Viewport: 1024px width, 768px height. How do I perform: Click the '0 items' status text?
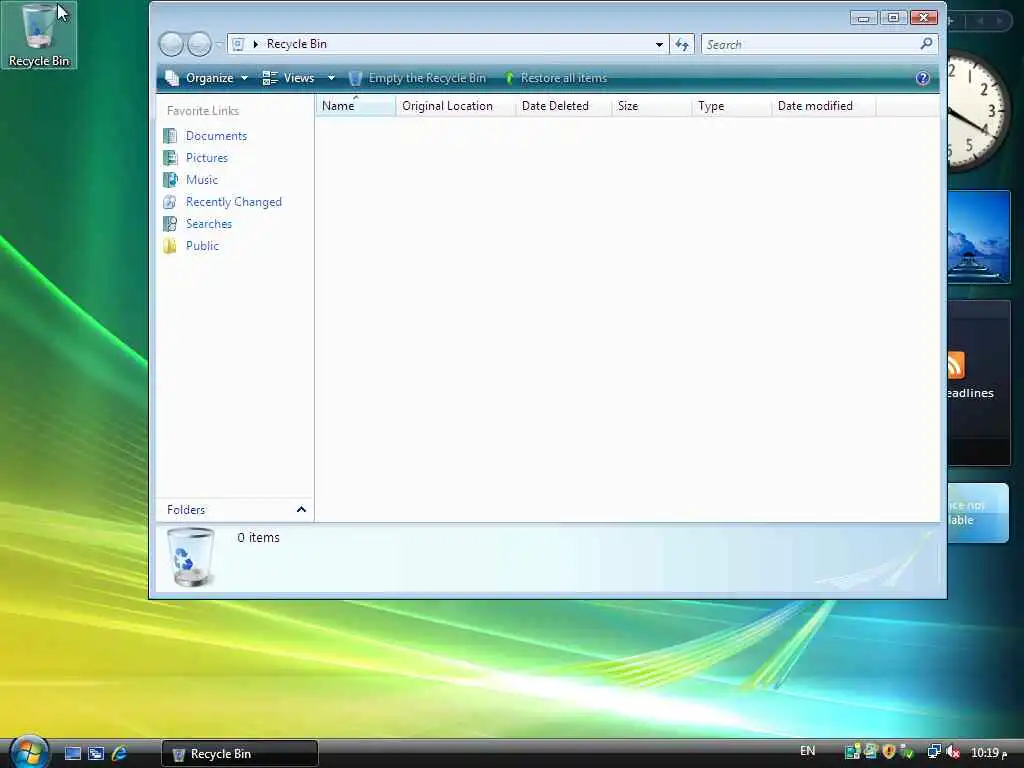pos(258,537)
